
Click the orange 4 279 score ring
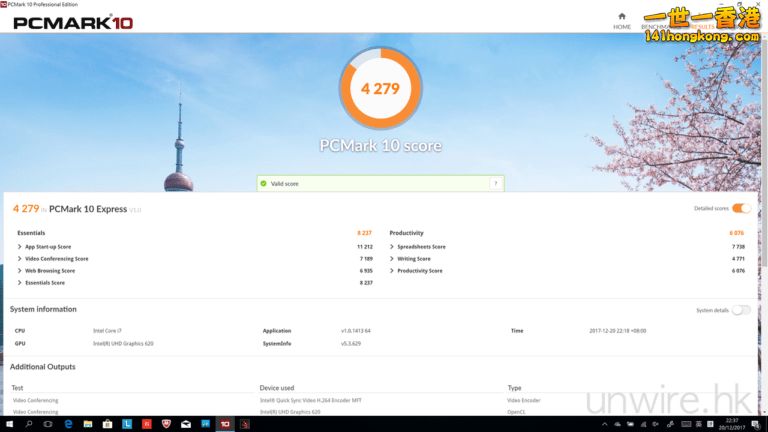(381, 88)
